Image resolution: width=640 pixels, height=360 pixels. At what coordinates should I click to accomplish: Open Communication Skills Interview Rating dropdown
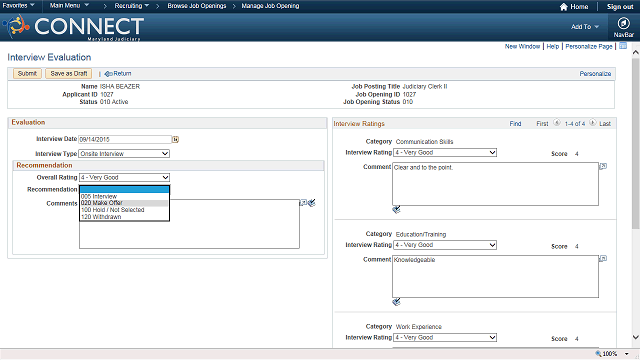point(445,153)
